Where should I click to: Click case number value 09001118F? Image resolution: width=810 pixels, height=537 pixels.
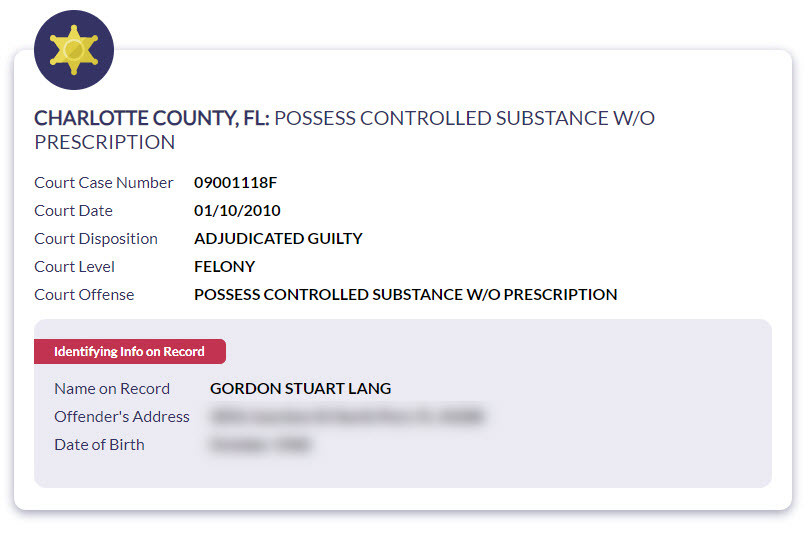click(235, 183)
